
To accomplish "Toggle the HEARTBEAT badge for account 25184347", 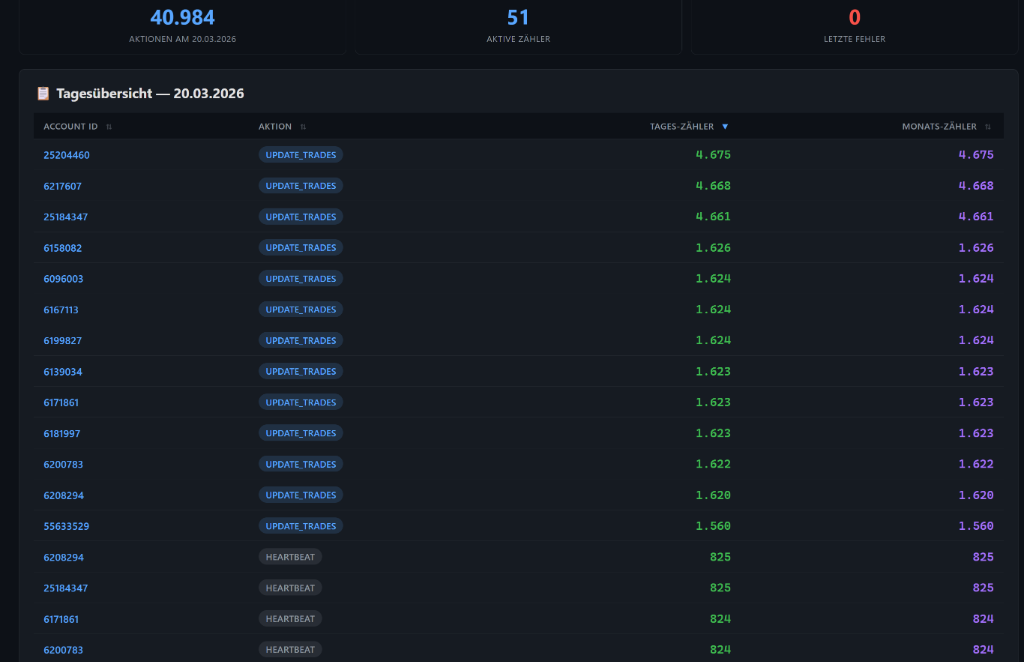I will (x=290, y=587).
